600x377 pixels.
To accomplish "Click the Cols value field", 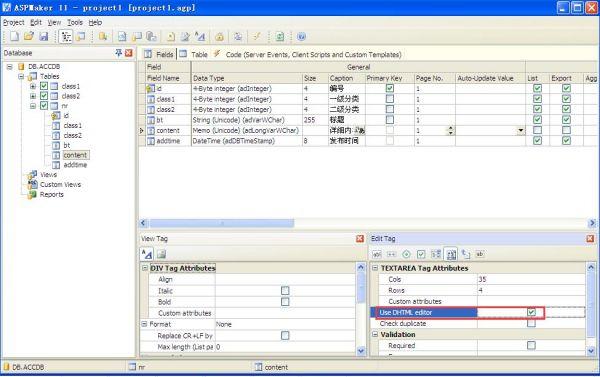I will [x=531, y=279].
